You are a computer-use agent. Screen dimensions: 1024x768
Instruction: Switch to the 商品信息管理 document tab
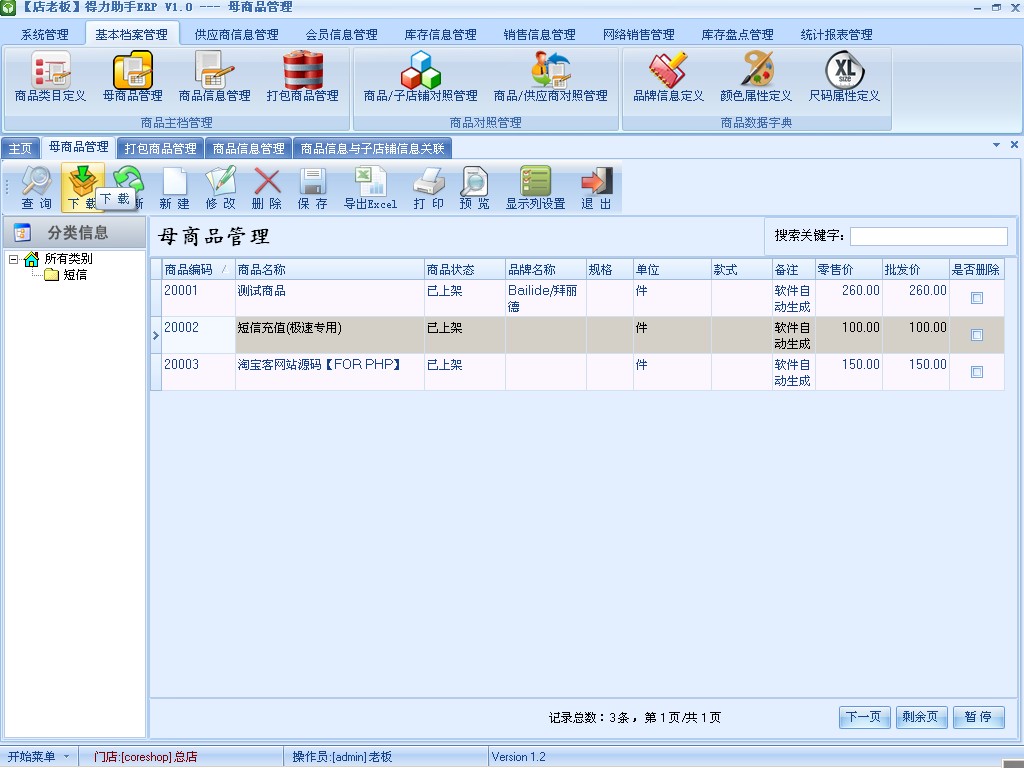tap(249, 149)
